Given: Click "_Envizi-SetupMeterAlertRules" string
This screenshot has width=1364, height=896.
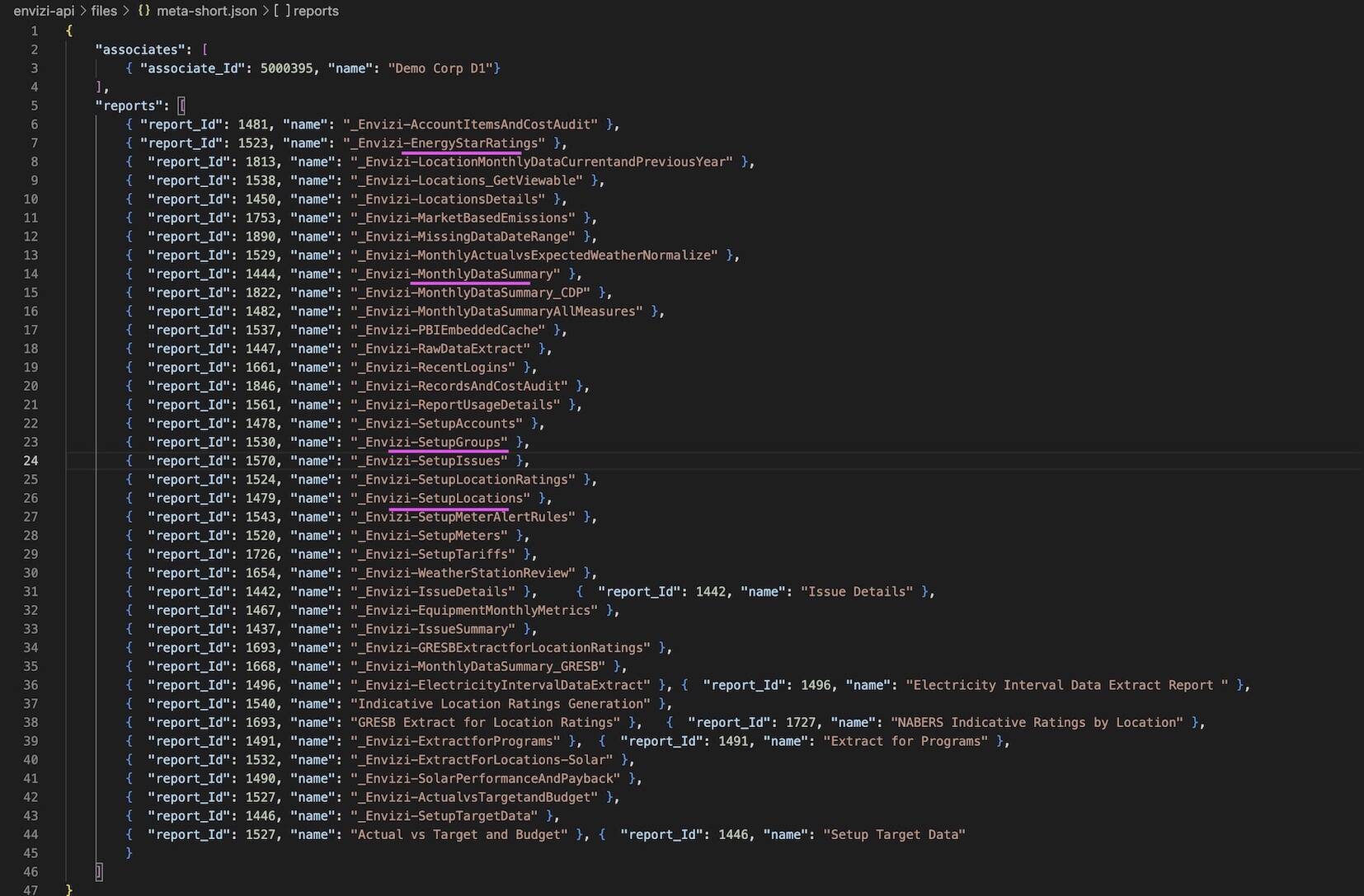Looking at the screenshot, I should coord(463,517).
